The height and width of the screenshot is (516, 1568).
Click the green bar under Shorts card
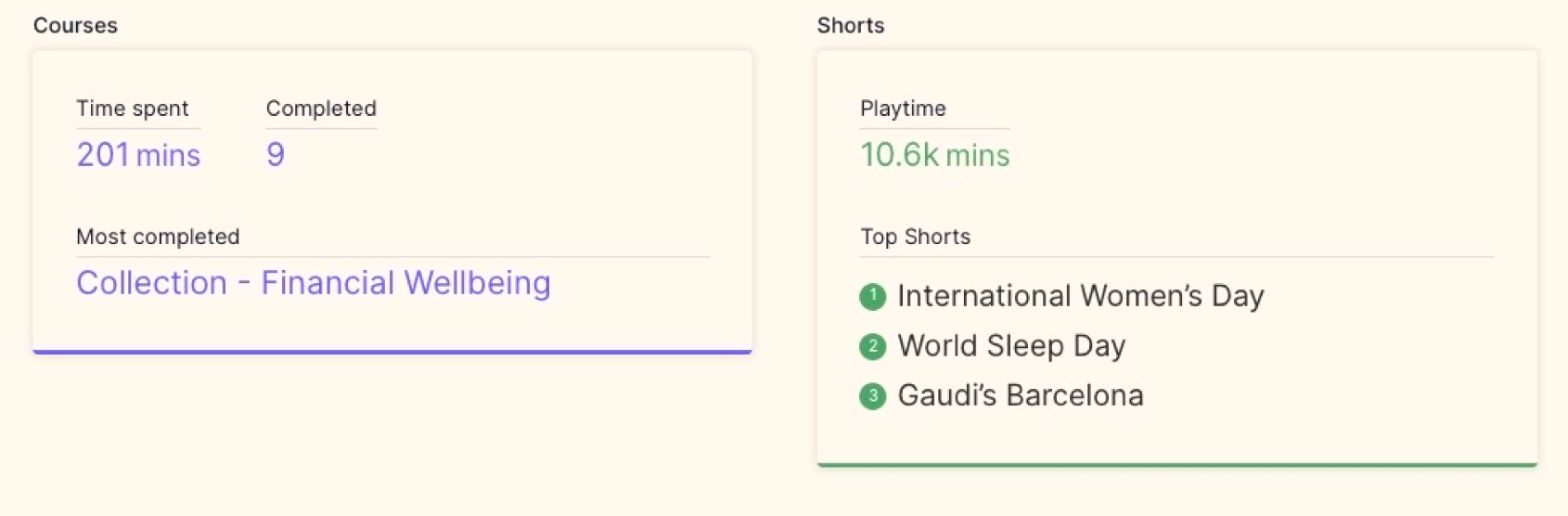(1176, 464)
